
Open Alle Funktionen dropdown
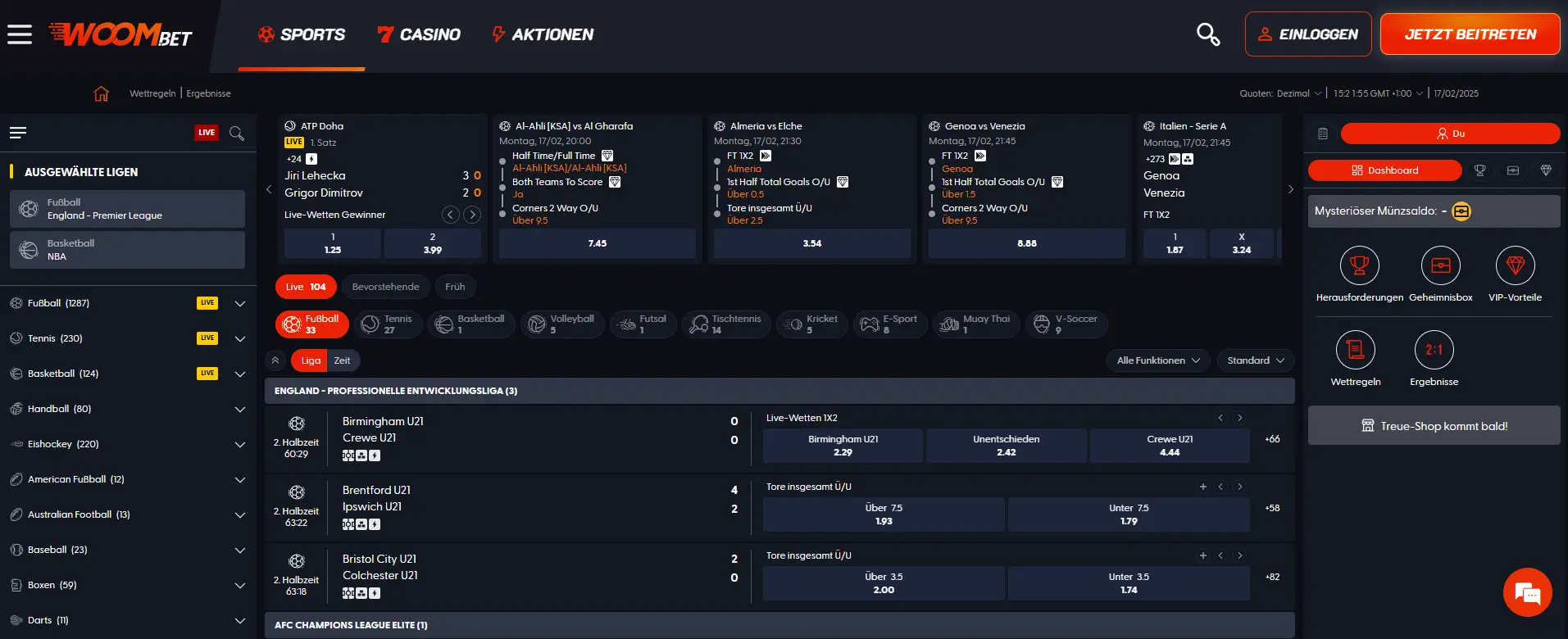pos(1158,360)
